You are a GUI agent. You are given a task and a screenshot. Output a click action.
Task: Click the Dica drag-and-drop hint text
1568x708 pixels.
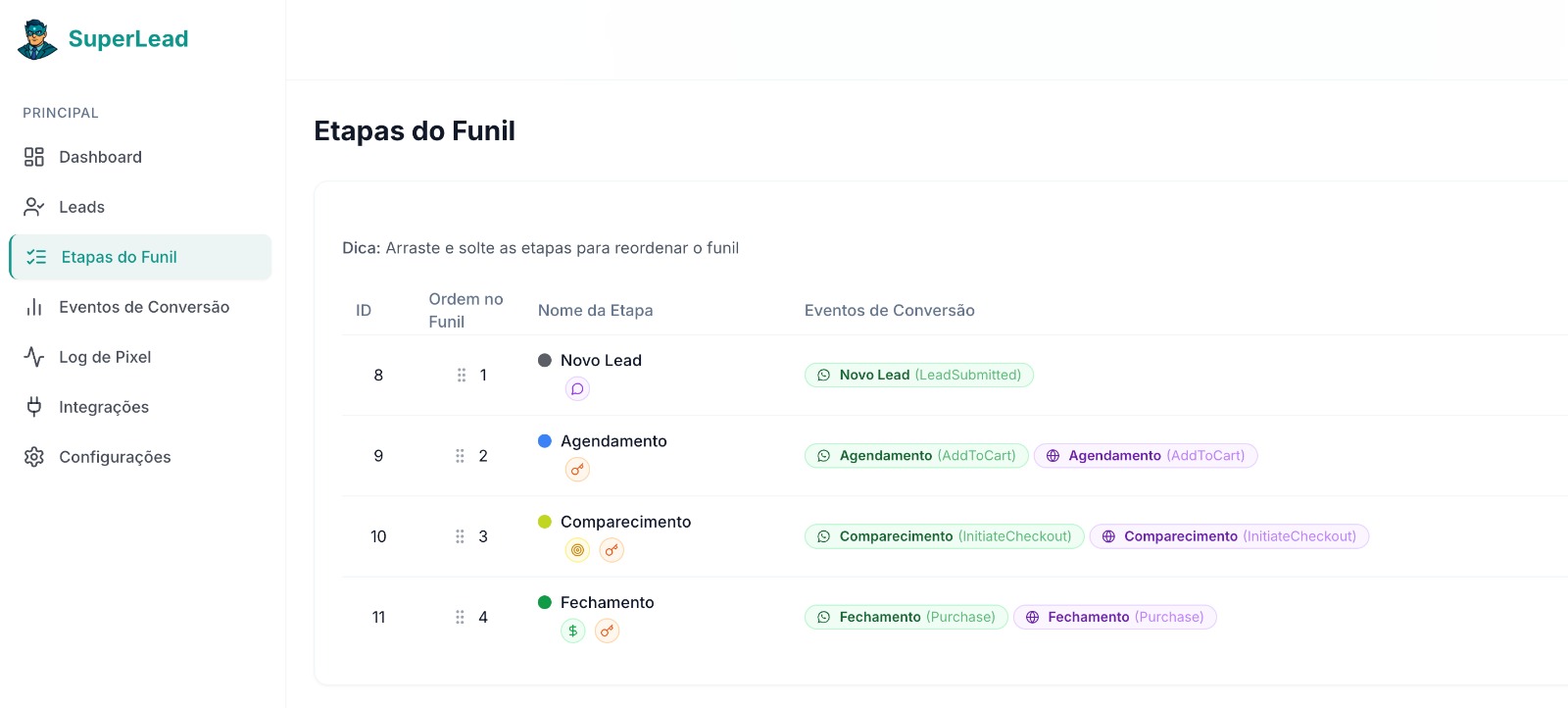tap(540, 248)
